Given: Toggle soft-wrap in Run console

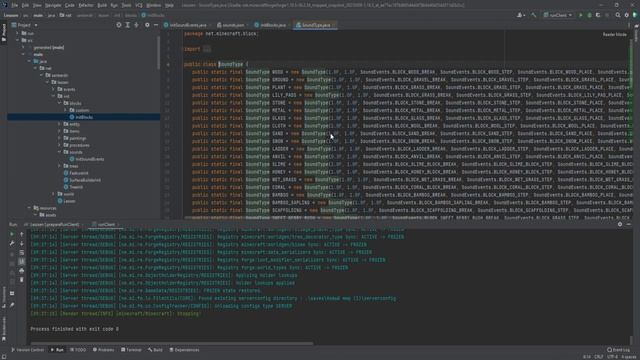Looking at the screenshot, I should (22, 252).
